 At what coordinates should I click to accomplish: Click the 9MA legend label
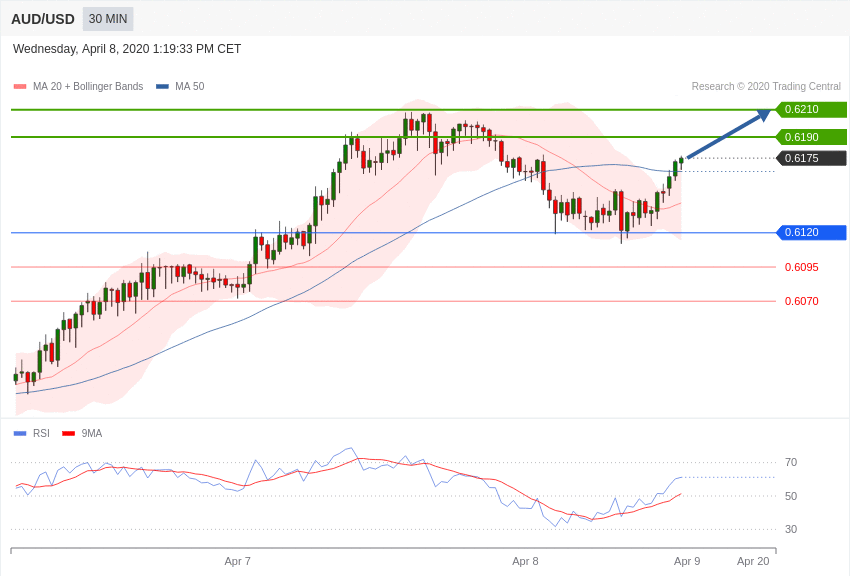pyautogui.click(x=92, y=433)
